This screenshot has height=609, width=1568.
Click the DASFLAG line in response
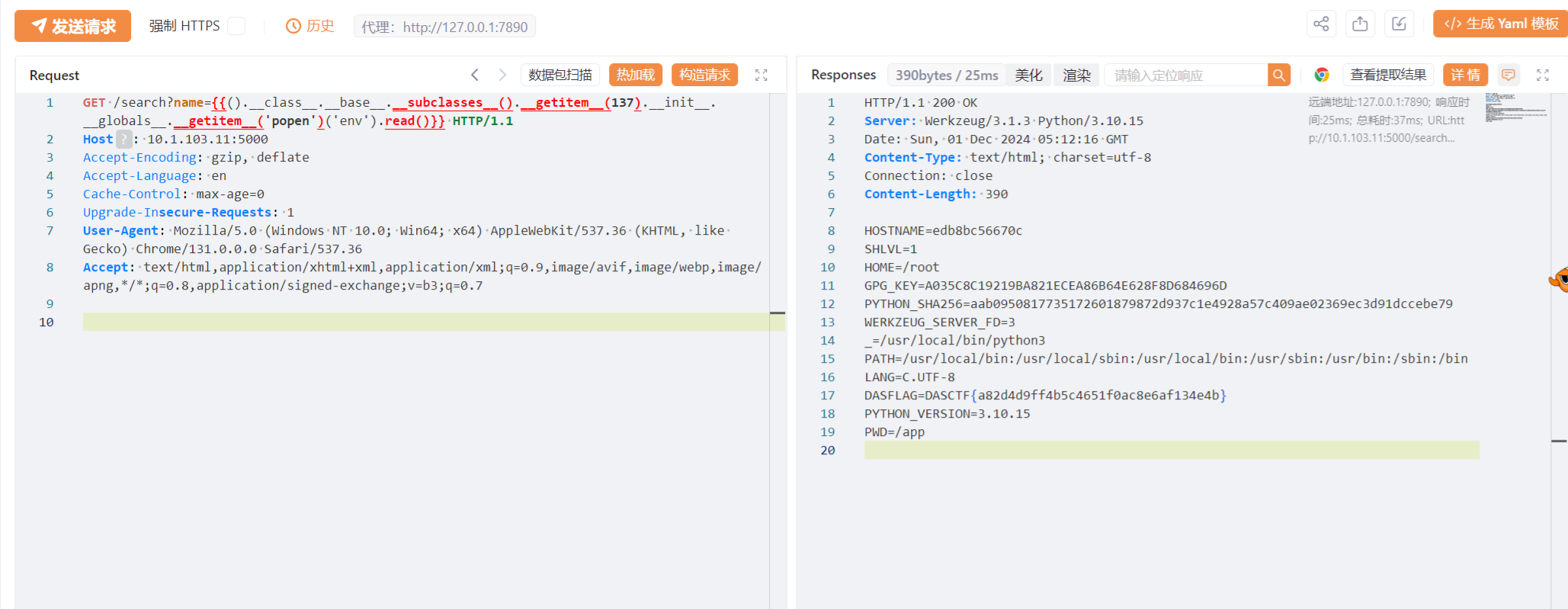coord(1045,396)
